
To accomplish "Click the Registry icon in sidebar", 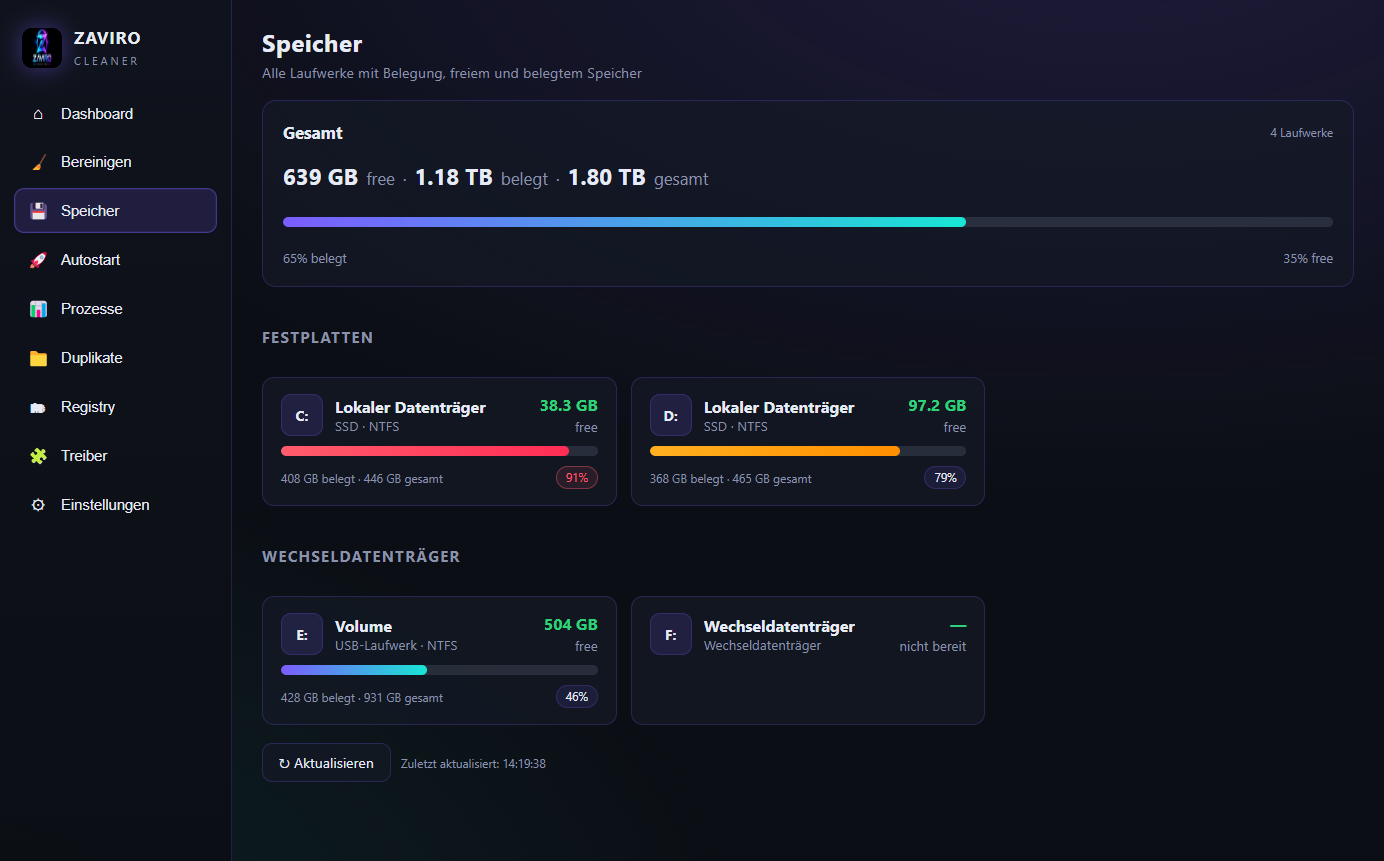I will pyautogui.click(x=38, y=407).
